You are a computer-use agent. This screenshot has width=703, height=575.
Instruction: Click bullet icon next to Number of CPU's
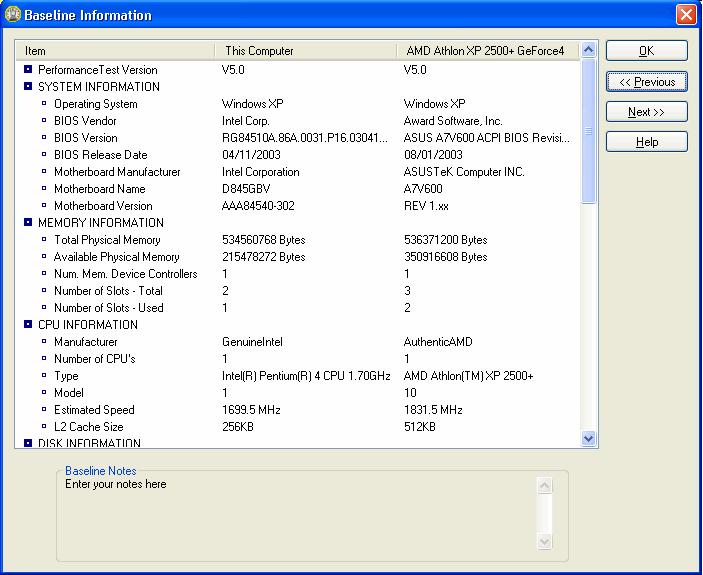coord(44,358)
